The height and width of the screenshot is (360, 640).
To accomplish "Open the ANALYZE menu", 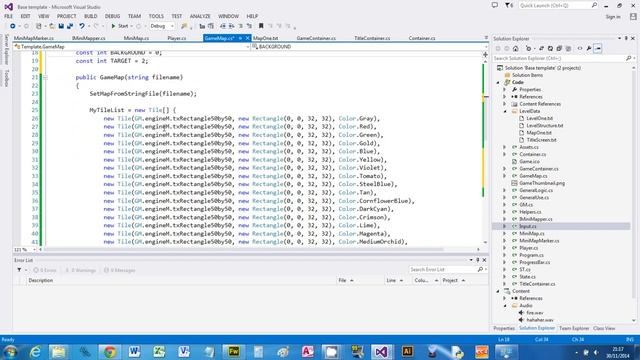I will [x=200, y=16].
